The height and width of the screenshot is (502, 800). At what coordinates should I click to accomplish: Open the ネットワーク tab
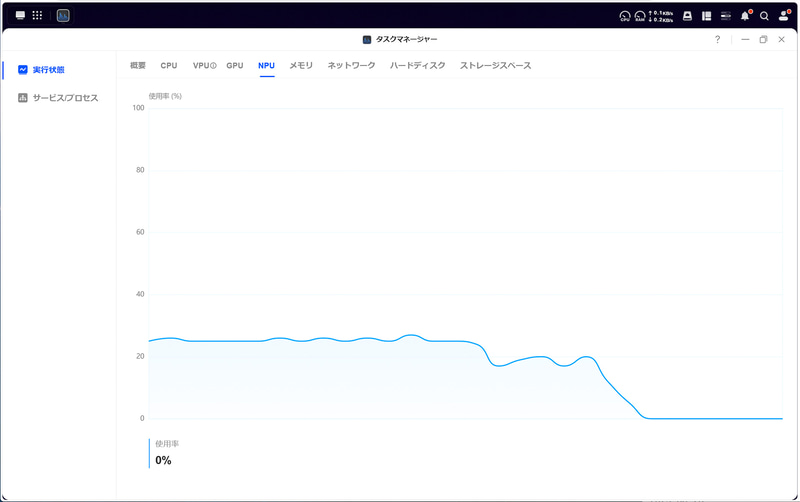tap(352, 66)
